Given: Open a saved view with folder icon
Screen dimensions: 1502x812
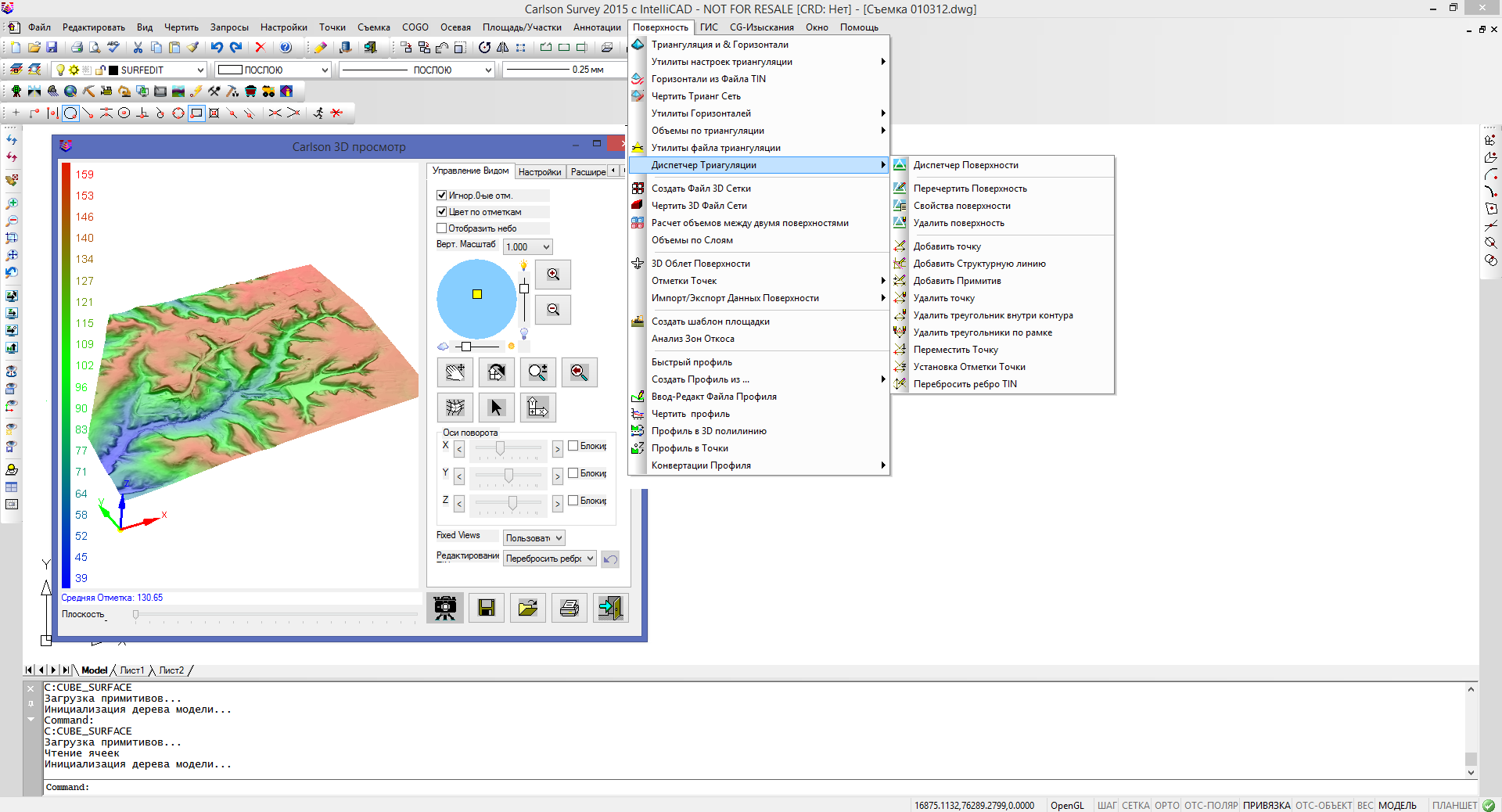Looking at the screenshot, I should click(x=528, y=608).
